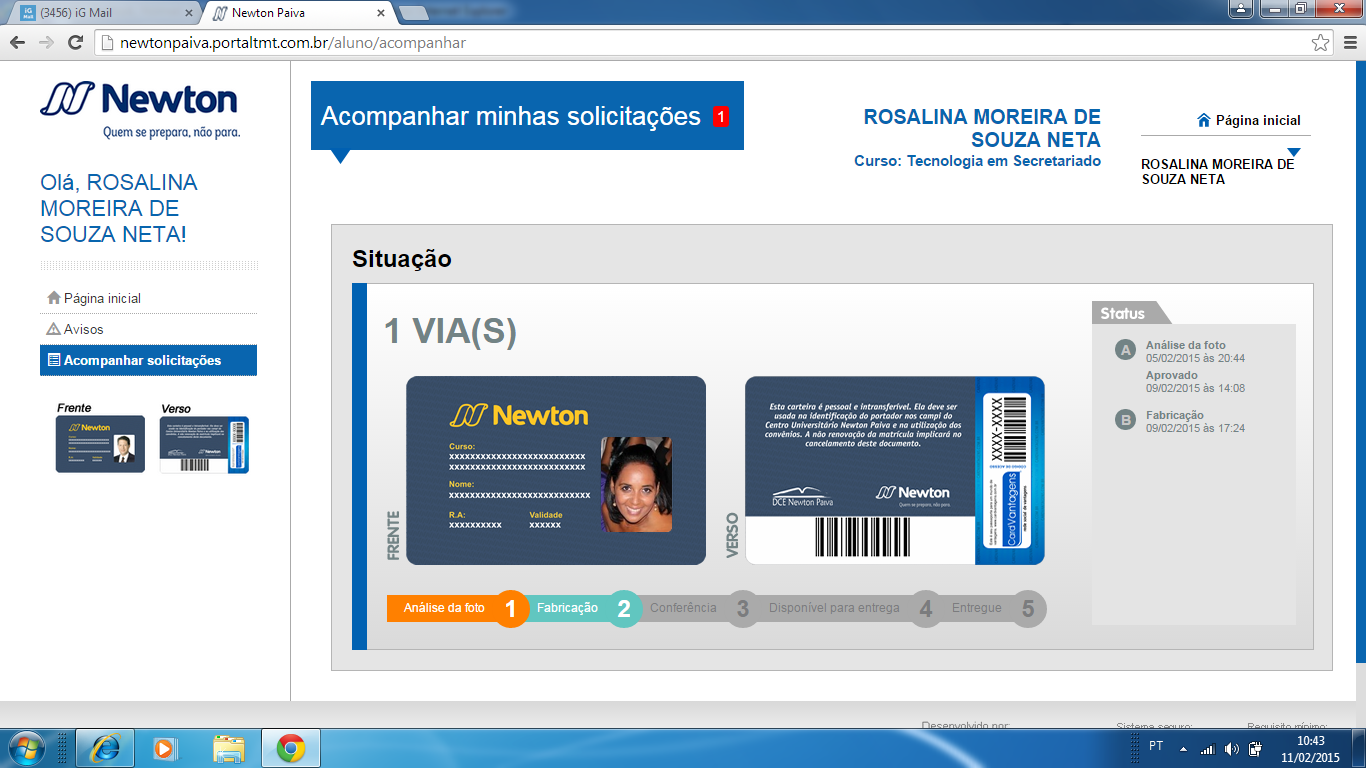
Task: Click the Newton logo in the sidebar
Action: [x=139, y=109]
